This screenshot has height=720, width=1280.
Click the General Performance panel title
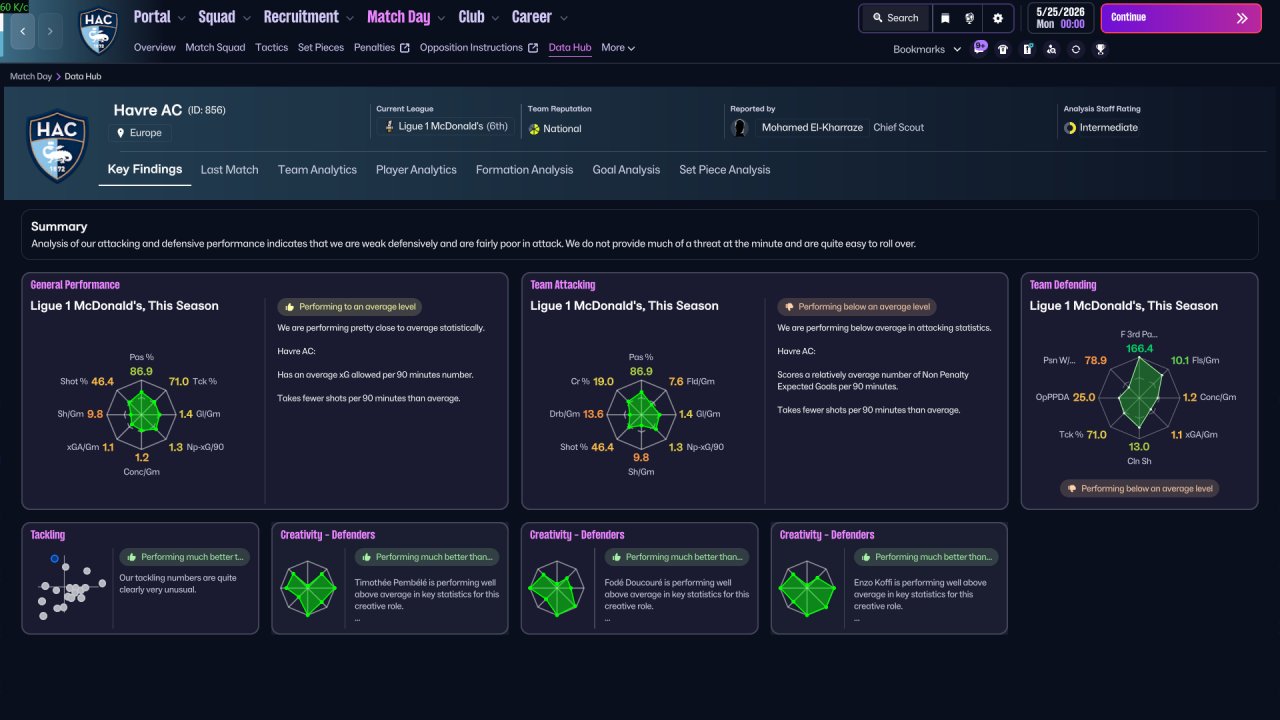click(x=75, y=285)
